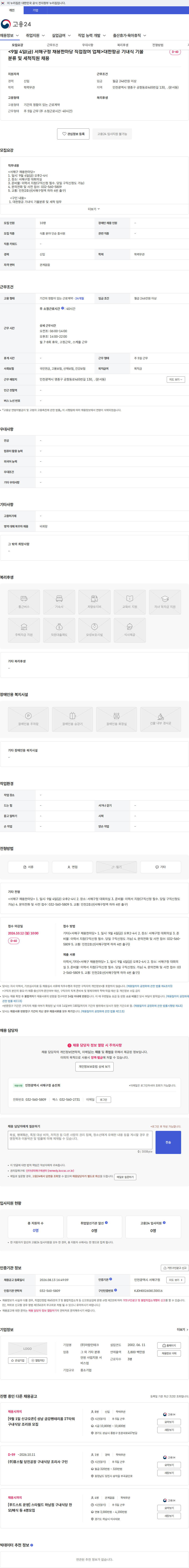Click the 차량유지비 benefit icon

(94, 602)
